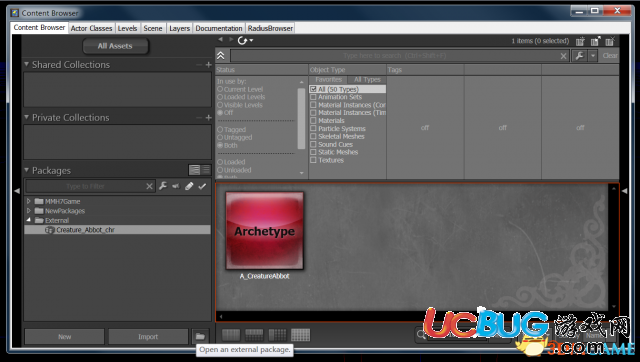Screen dimensions: 640x362
Task: Collapse the filter panel with double-chevron icon
Action: (x=221, y=56)
